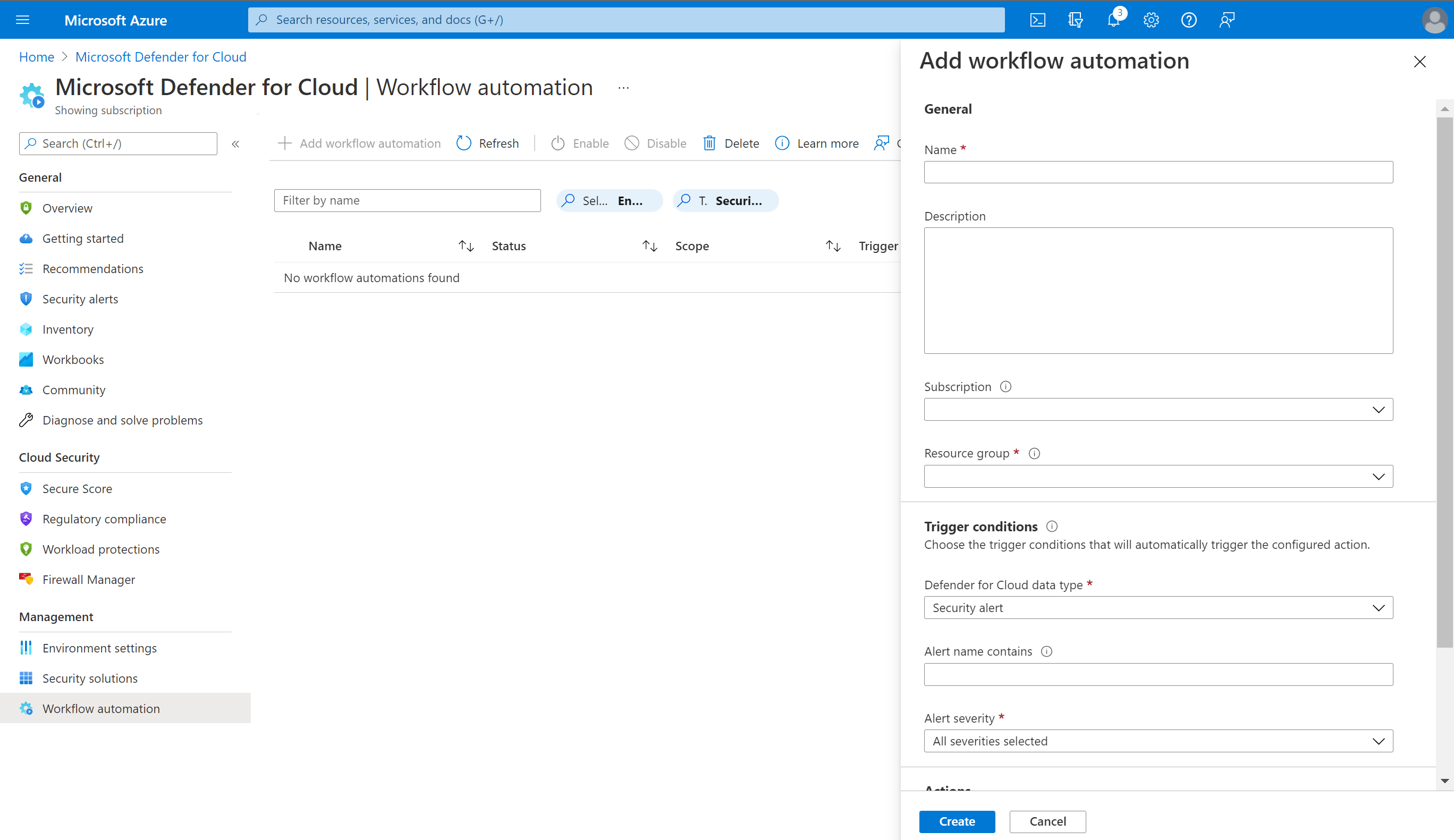Open the Security trigger type filter pill
This screenshot has height=840, width=1454.
coord(725,200)
